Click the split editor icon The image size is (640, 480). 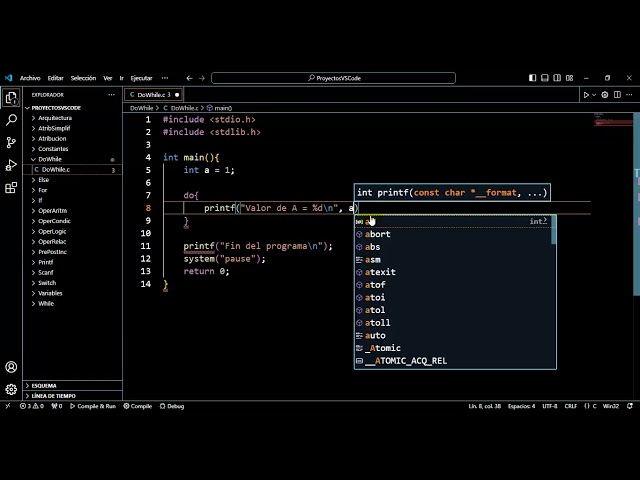tap(618, 95)
